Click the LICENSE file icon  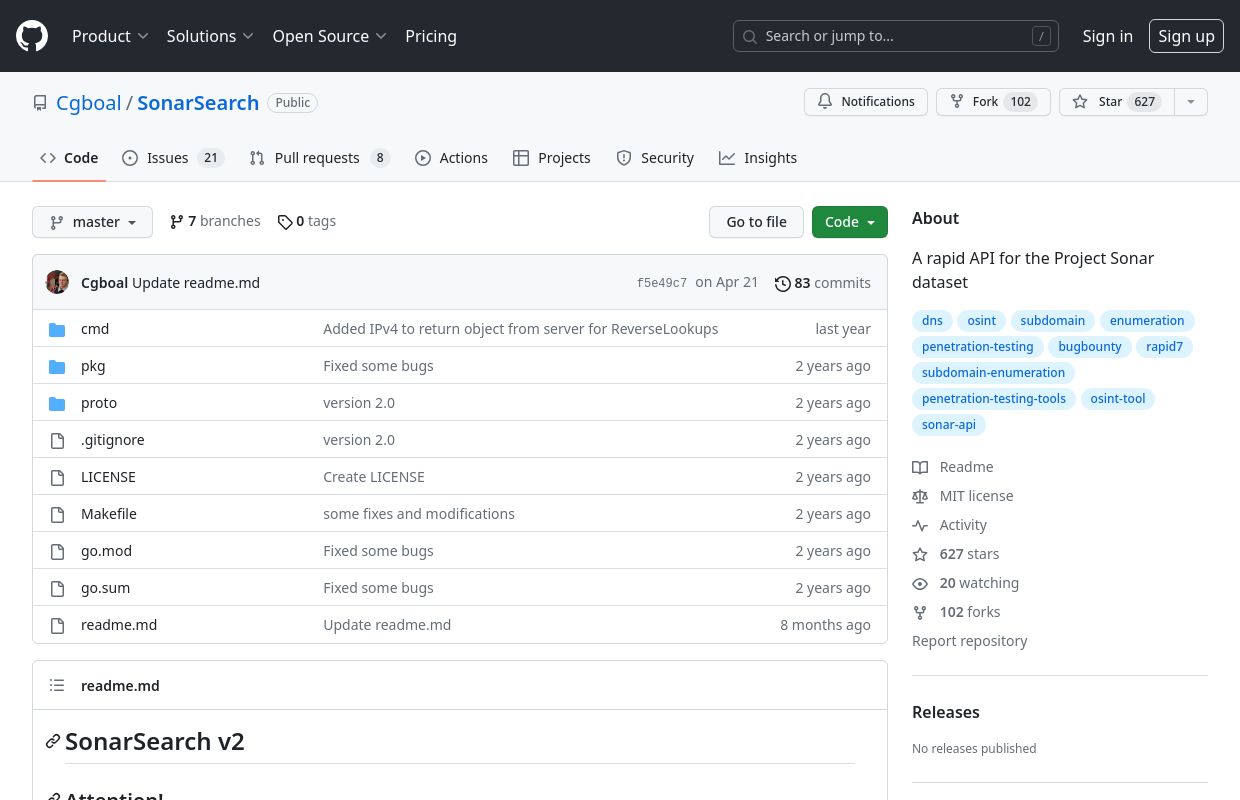tap(57, 477)
